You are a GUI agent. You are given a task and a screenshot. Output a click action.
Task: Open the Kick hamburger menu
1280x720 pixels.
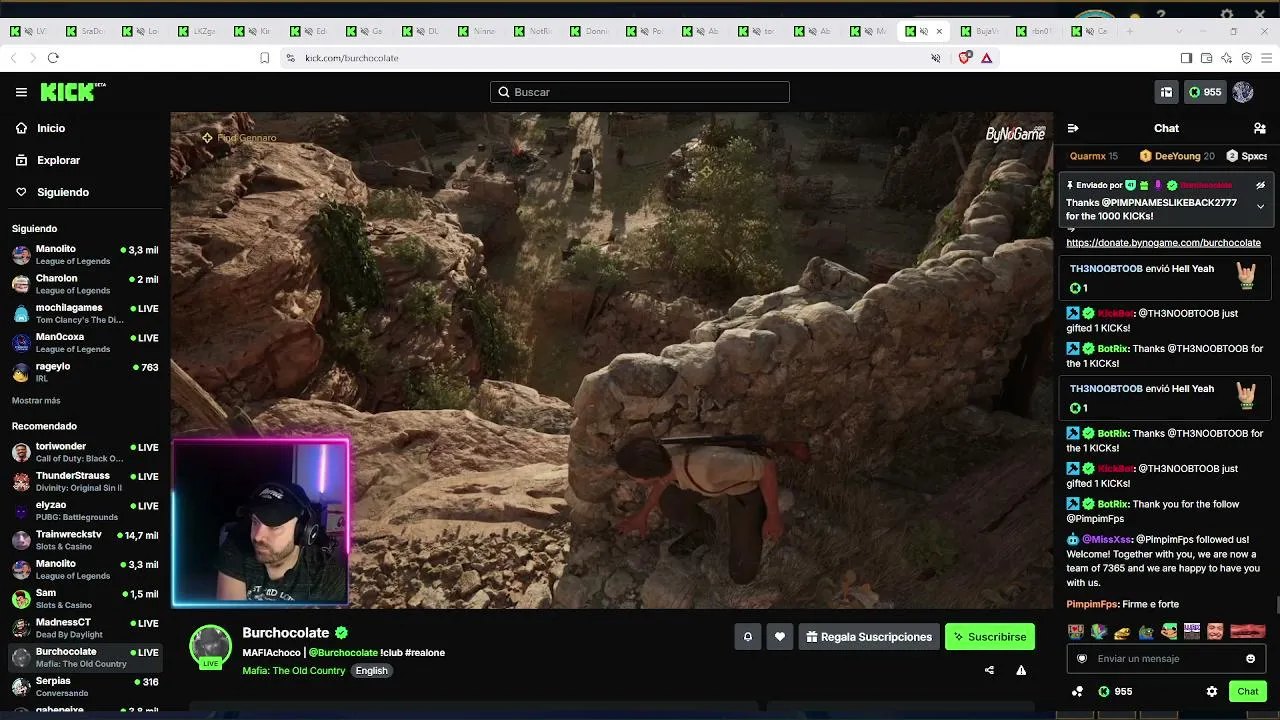point(21,92)
